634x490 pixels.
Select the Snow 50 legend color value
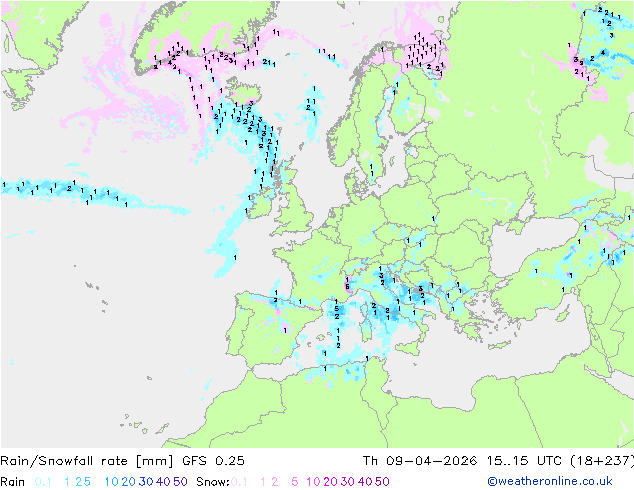(x=383, y=482)
